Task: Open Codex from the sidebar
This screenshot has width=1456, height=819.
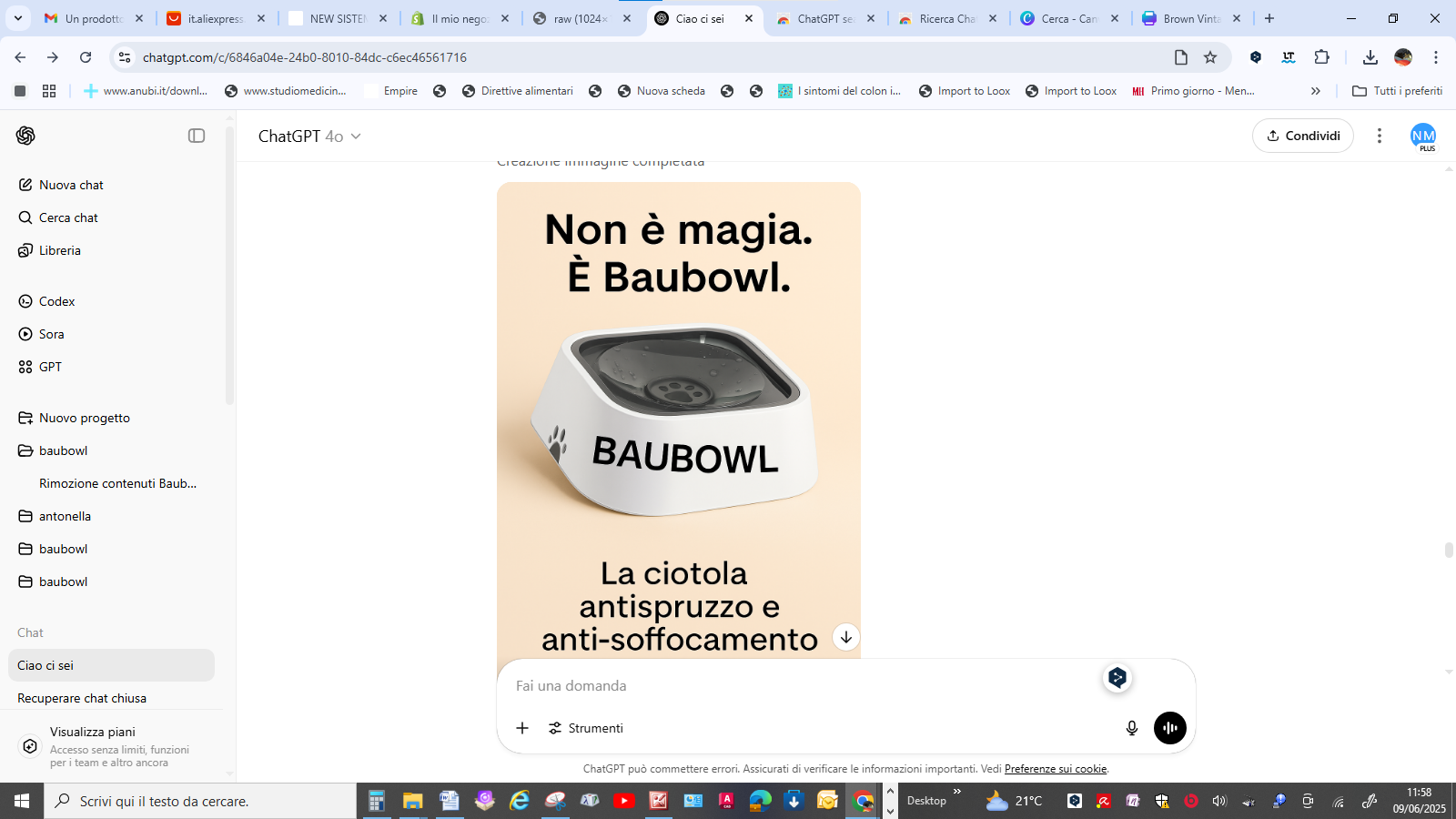Action: 56,301
